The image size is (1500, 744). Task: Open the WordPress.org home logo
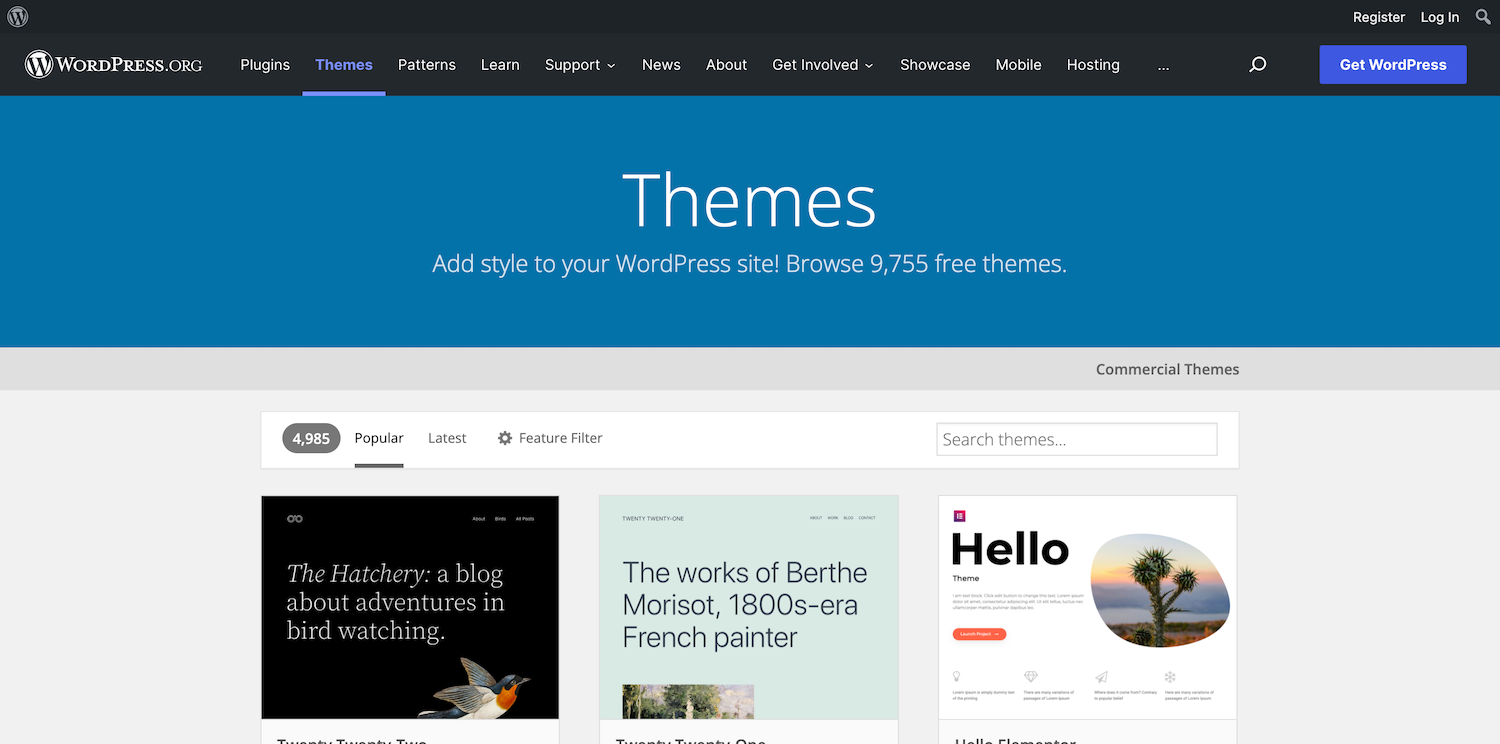click(114, 65)
